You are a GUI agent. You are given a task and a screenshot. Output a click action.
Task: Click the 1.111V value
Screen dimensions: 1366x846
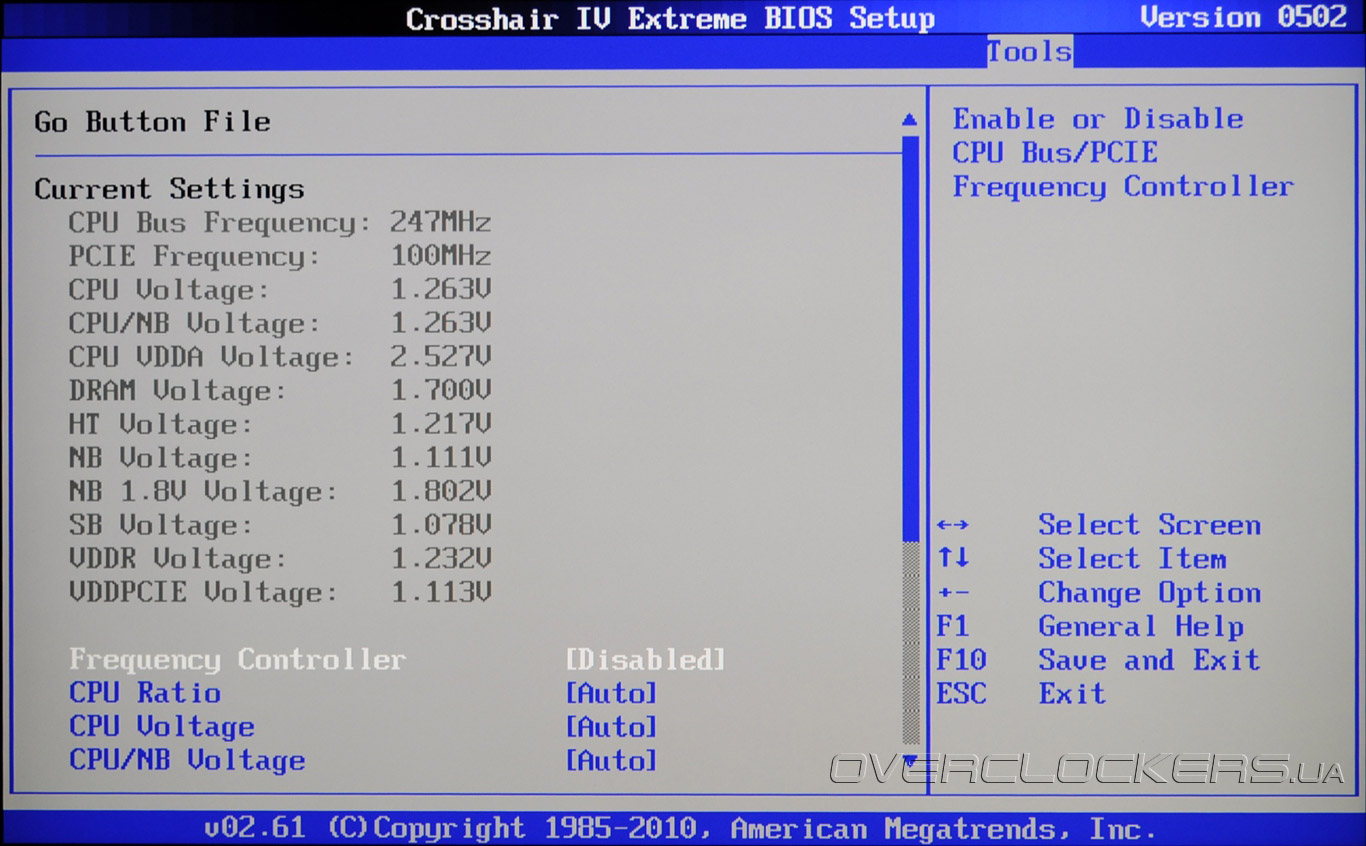point(441,459)
